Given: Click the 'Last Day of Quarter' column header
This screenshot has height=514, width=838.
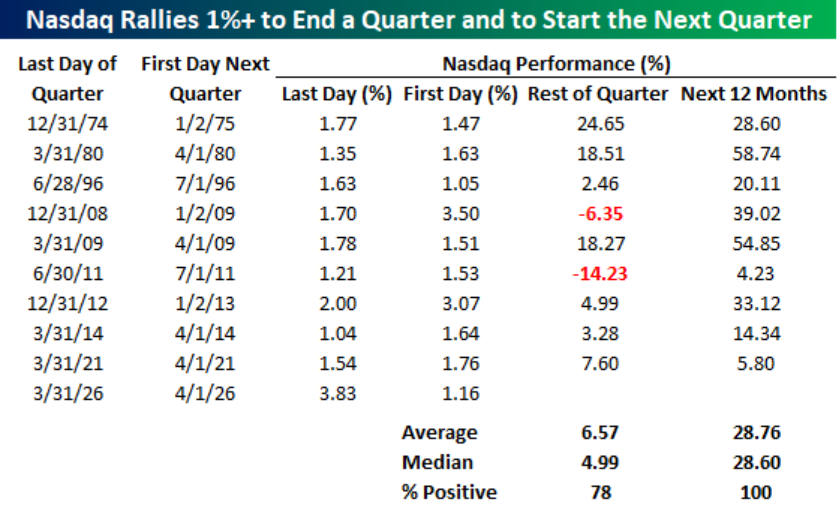Looking at the screenshot, I should tap(68, 79).
